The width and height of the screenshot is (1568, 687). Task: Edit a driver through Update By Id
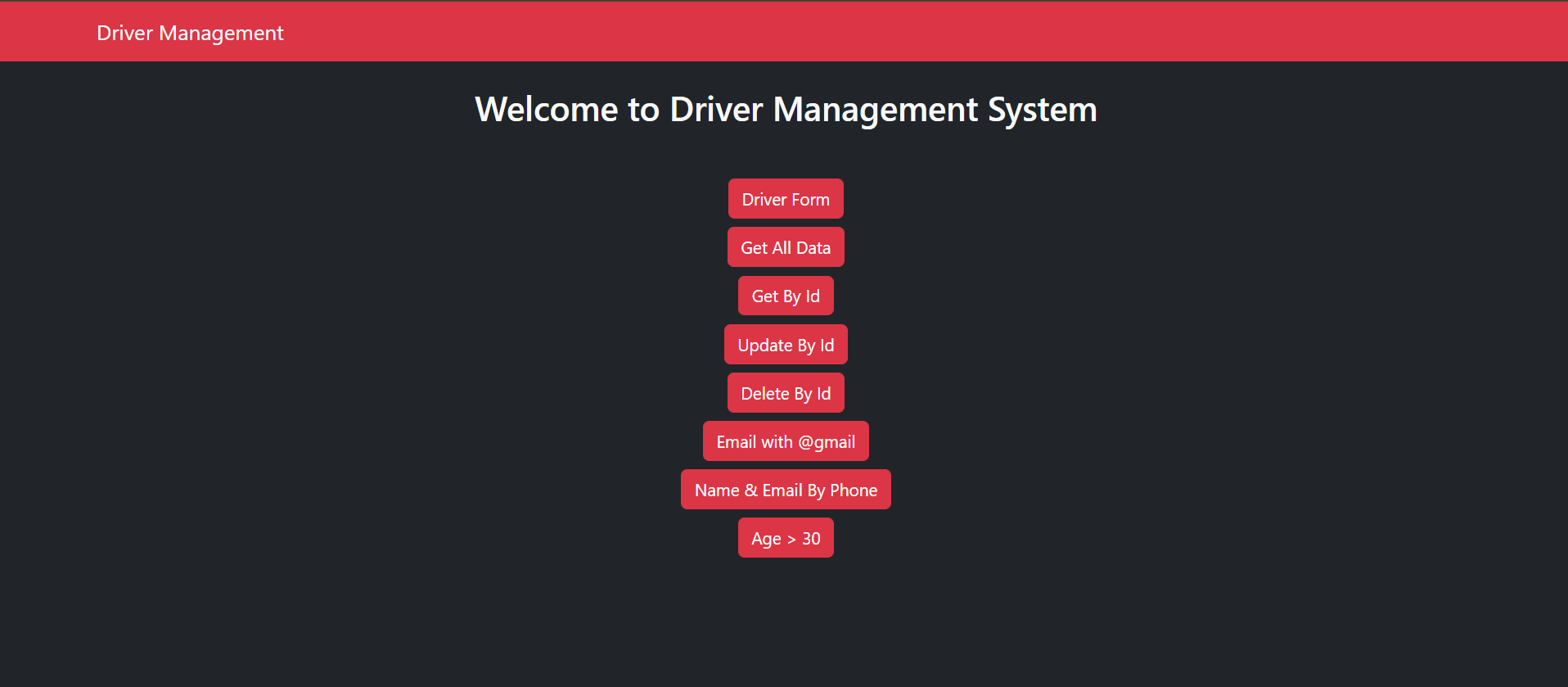[785, 345]
